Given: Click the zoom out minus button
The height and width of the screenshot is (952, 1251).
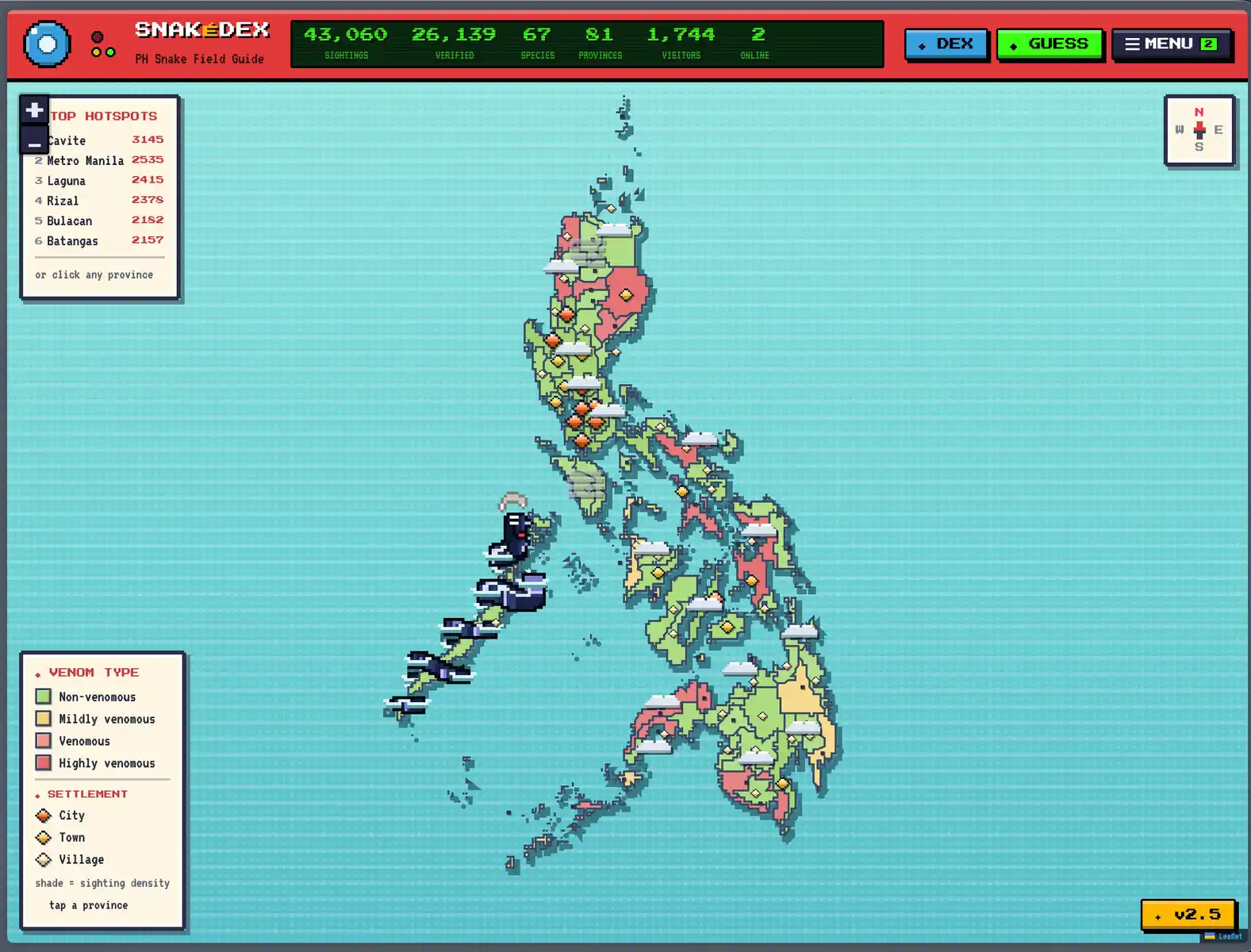Looking at the screenshot, I should pyautogui.click(x=34, y=141).
